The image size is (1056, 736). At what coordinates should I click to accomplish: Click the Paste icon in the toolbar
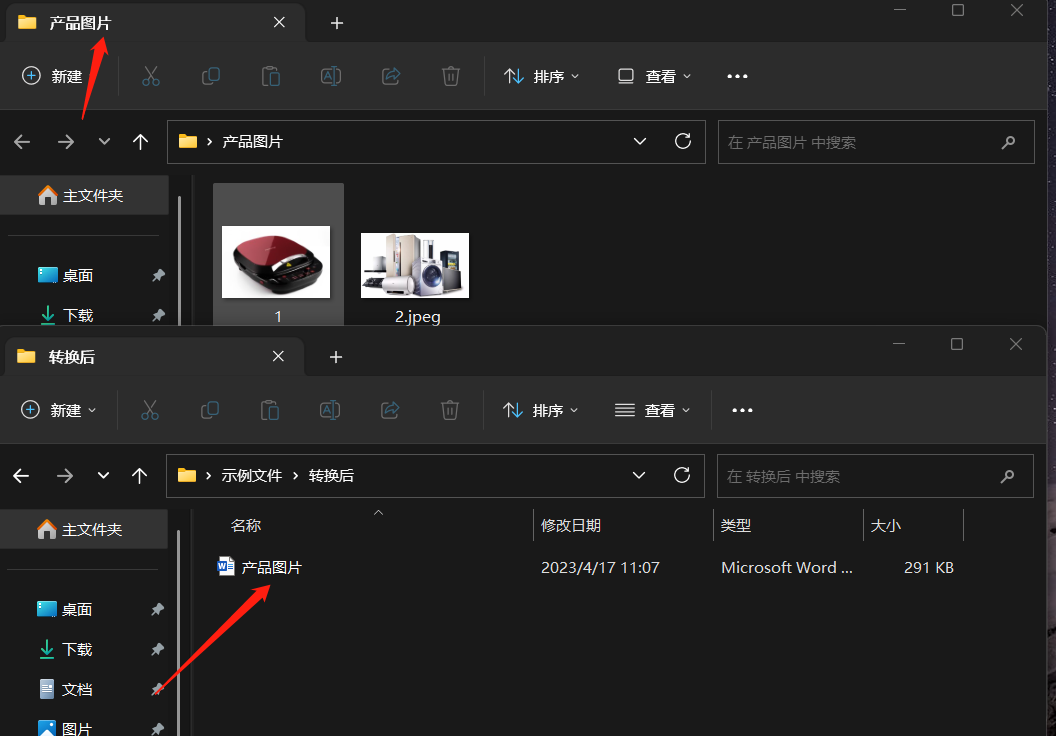click(270, 76)
